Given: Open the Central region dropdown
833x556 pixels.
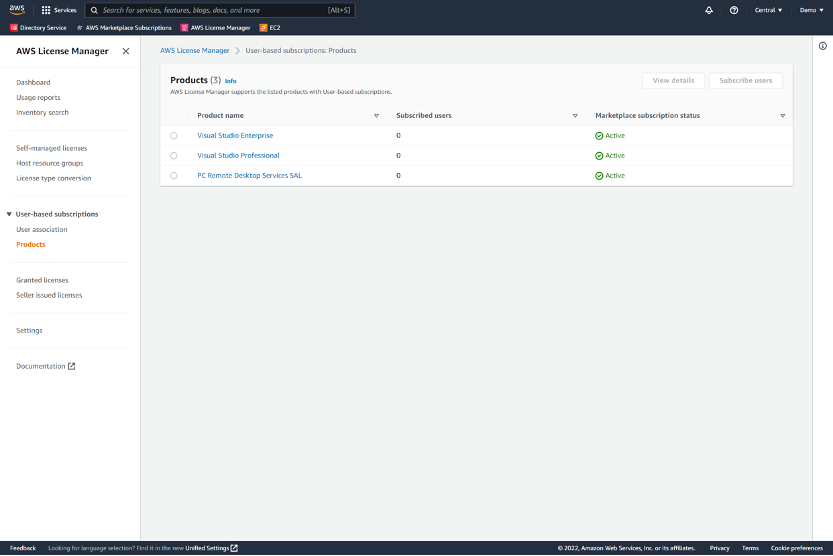Looking at the screenshot, I should click(768, 10).
